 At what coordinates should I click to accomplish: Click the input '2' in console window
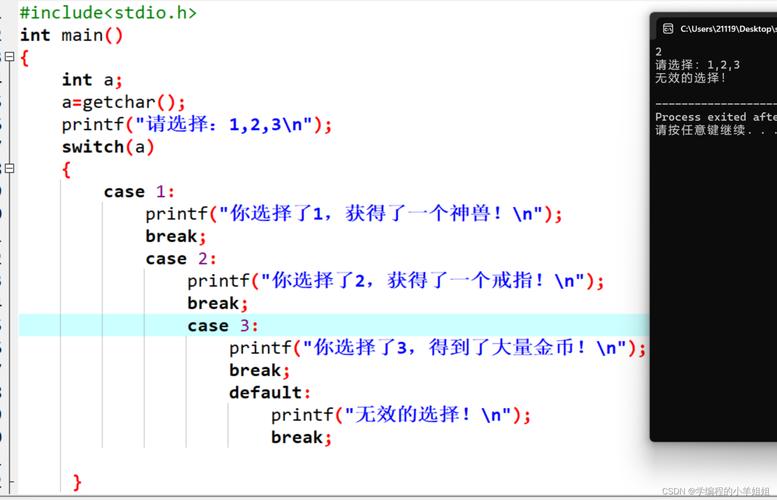pos(659,52)
